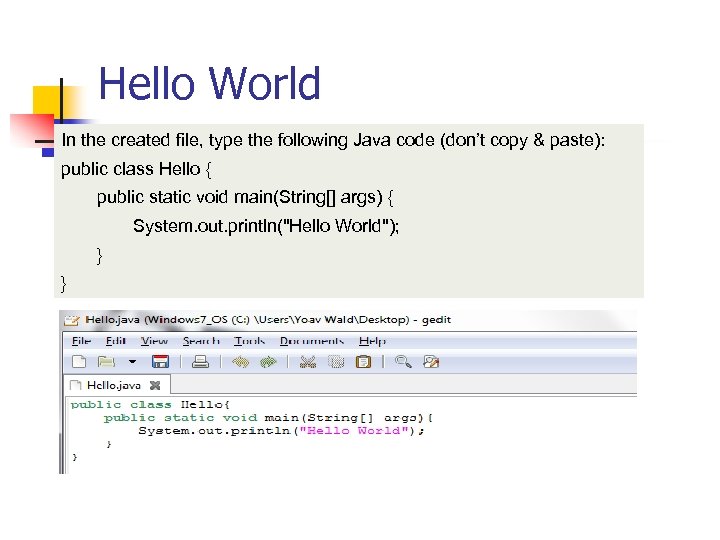
Task: Save the file with the floppy icon
Action: pos(160,362)
